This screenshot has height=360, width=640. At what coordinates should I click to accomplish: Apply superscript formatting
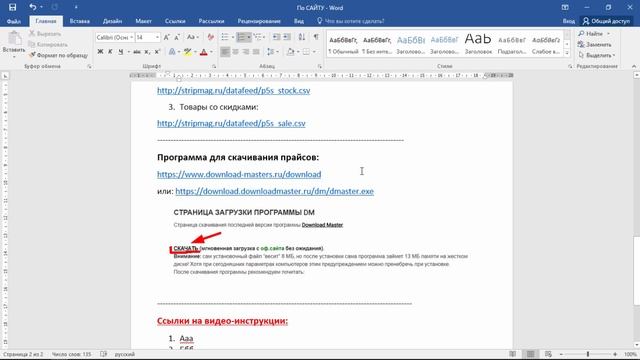point(157,52)
